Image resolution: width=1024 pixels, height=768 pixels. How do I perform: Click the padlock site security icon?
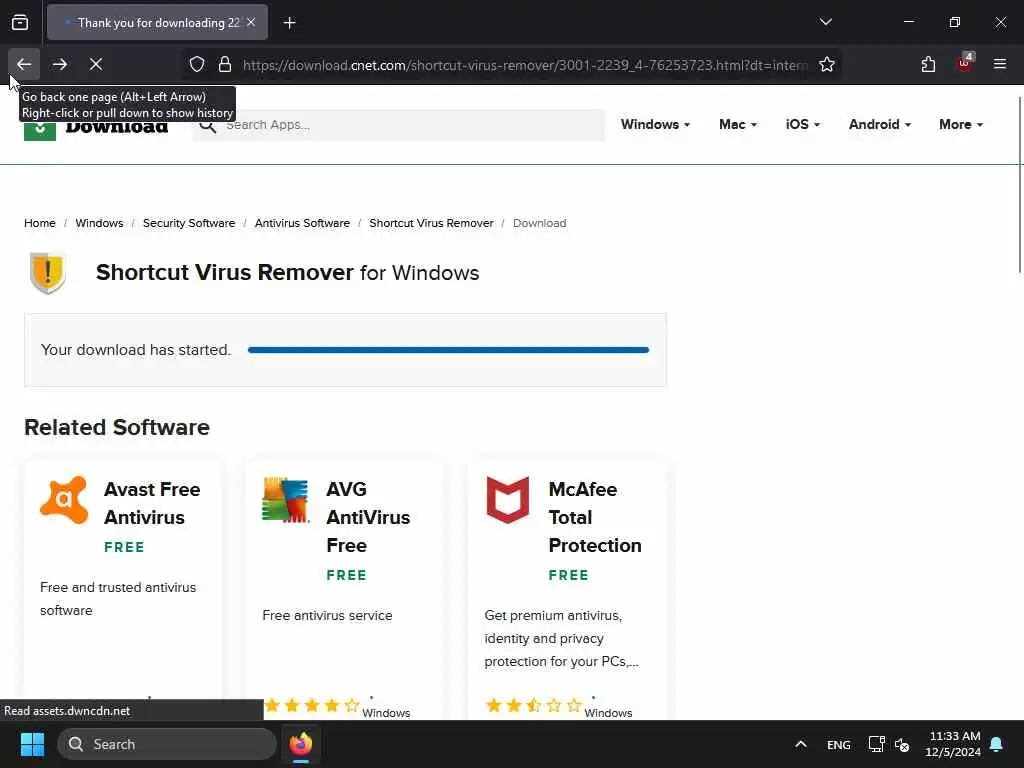tap(225, 65)
